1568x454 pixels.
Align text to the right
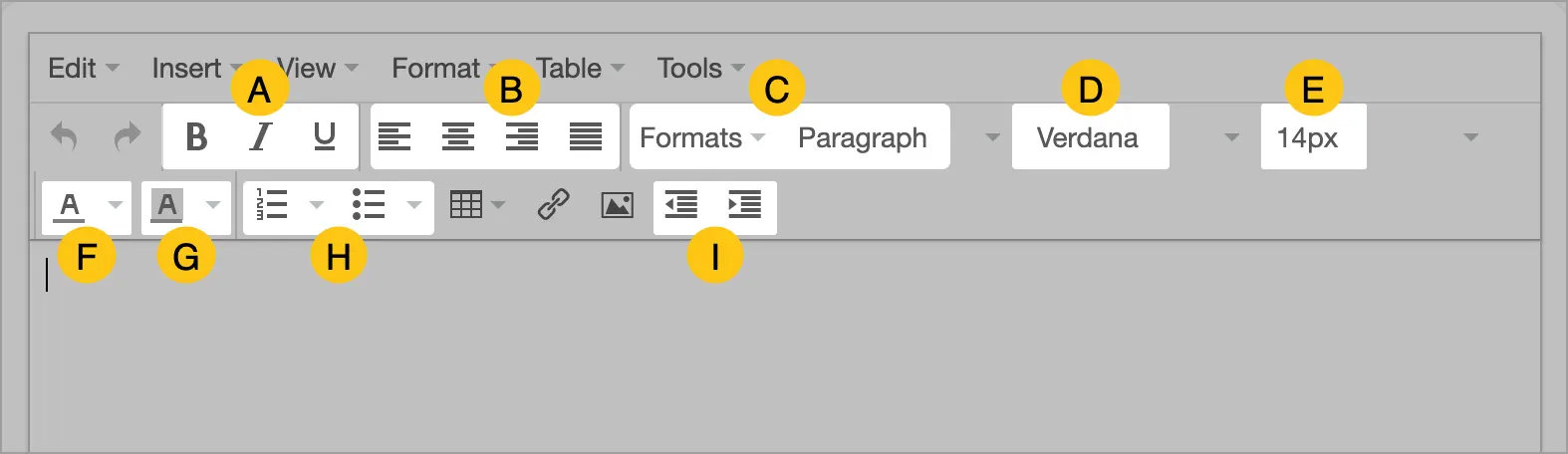pos(522,136)
